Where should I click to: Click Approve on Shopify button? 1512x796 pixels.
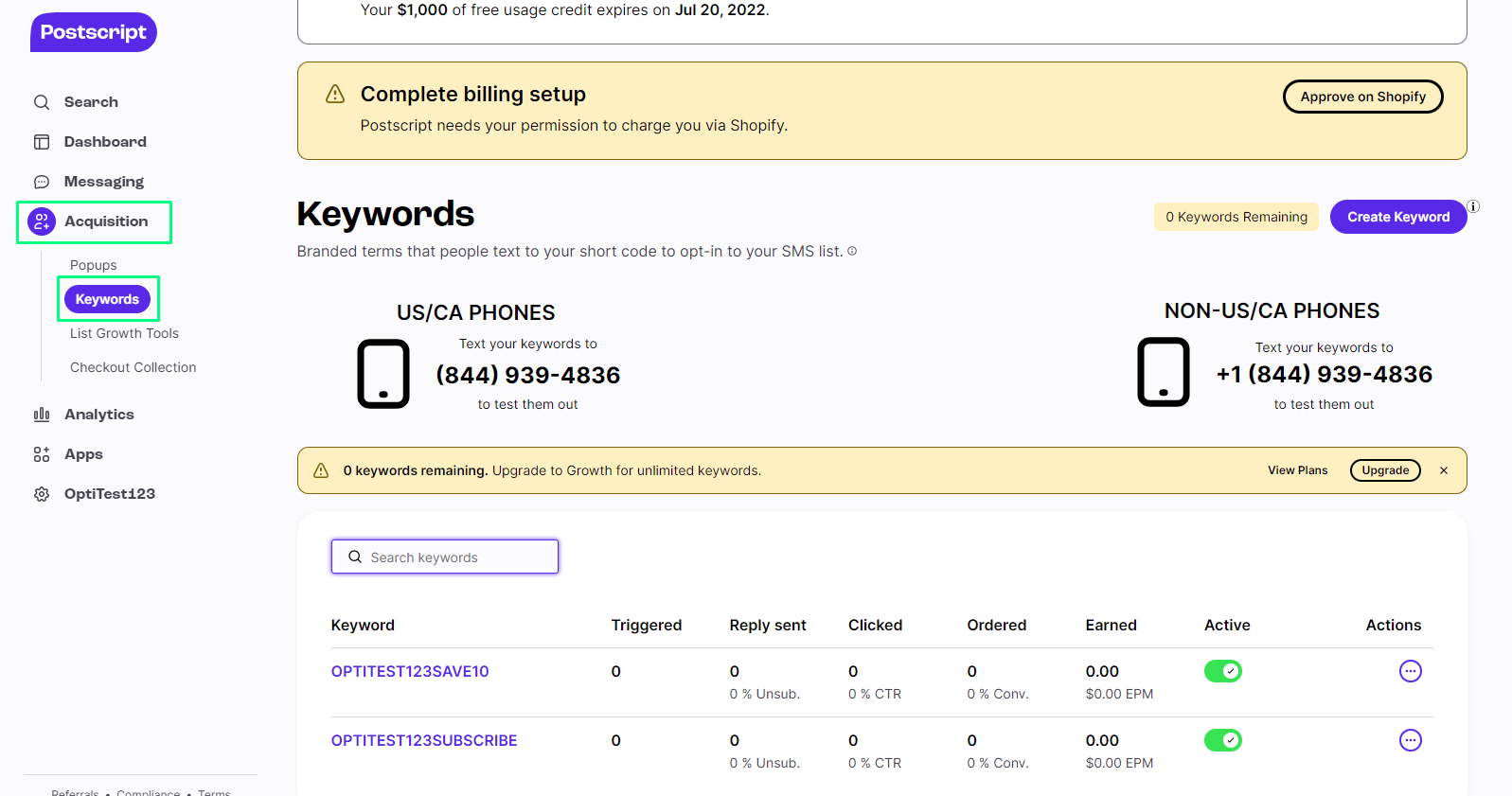pyautogui.click(x=1362, y=97)
